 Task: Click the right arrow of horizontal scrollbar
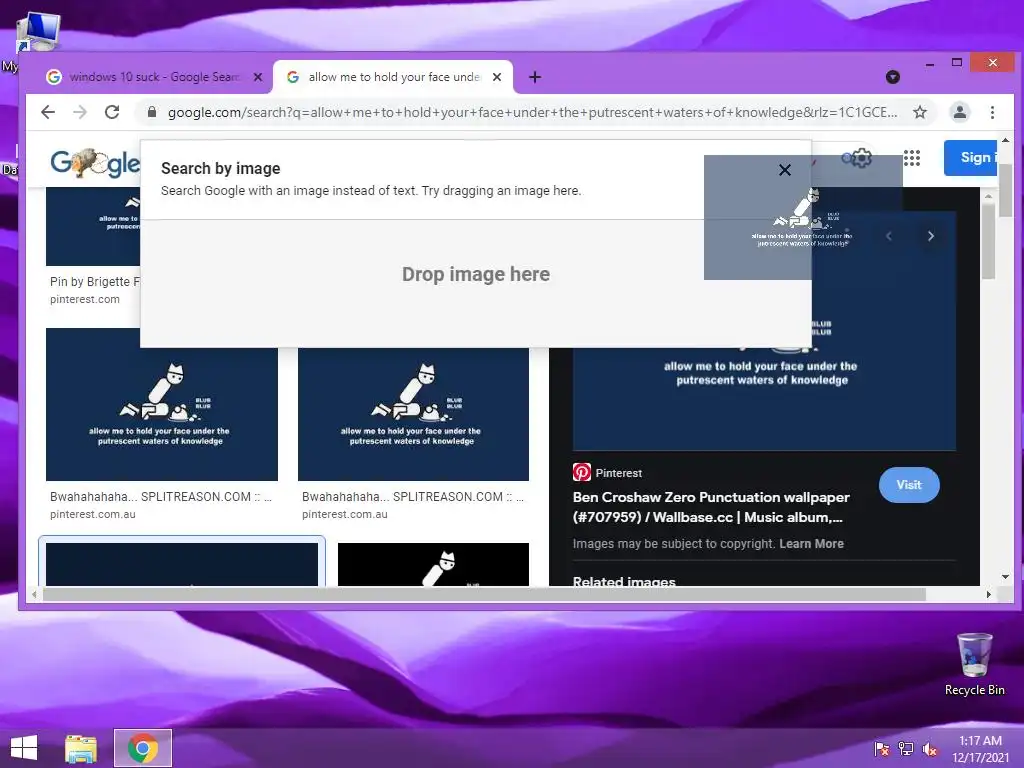click(989, 594)
